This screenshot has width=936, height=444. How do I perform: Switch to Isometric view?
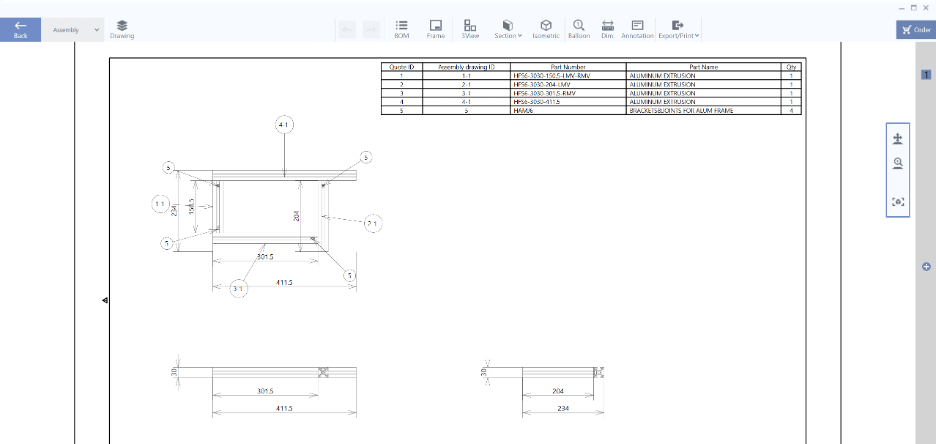point(546,29)
